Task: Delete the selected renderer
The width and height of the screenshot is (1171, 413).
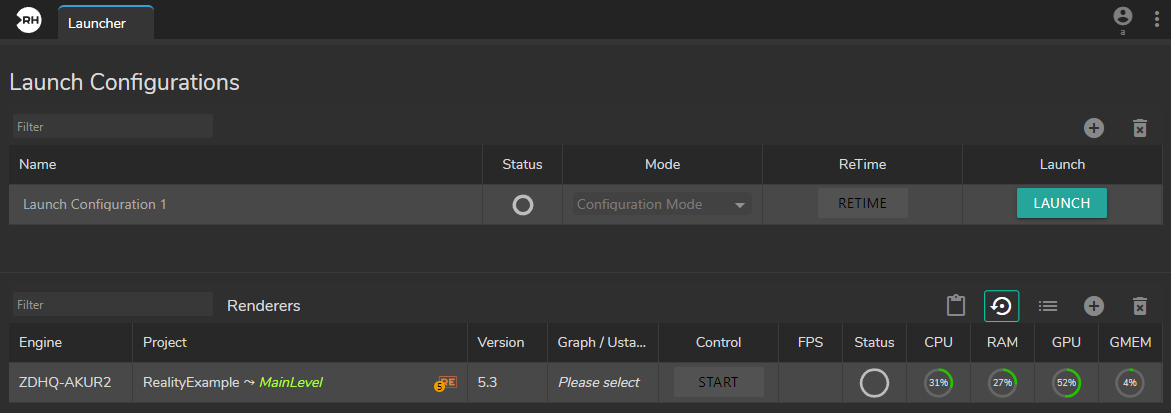Action: 1139,306
